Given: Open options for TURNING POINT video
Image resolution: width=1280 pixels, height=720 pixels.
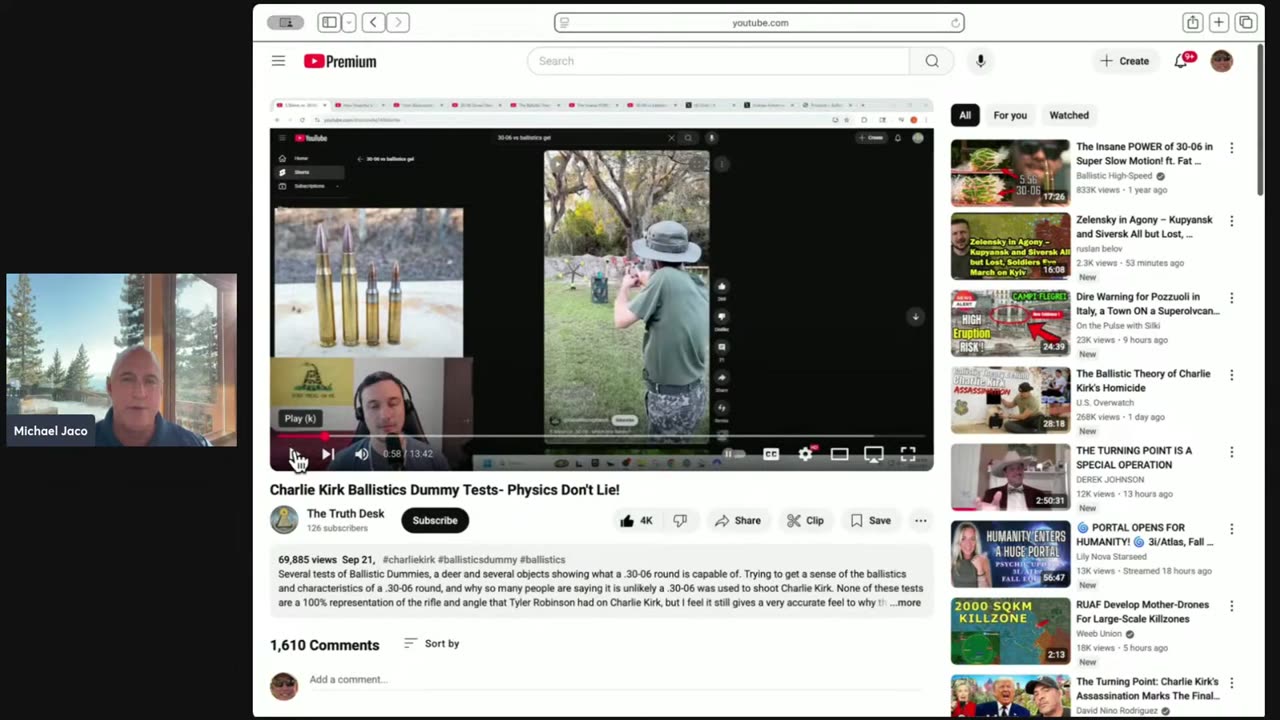Looking at the screenshot, I should pyautogui.click(x=1231, y=452).
